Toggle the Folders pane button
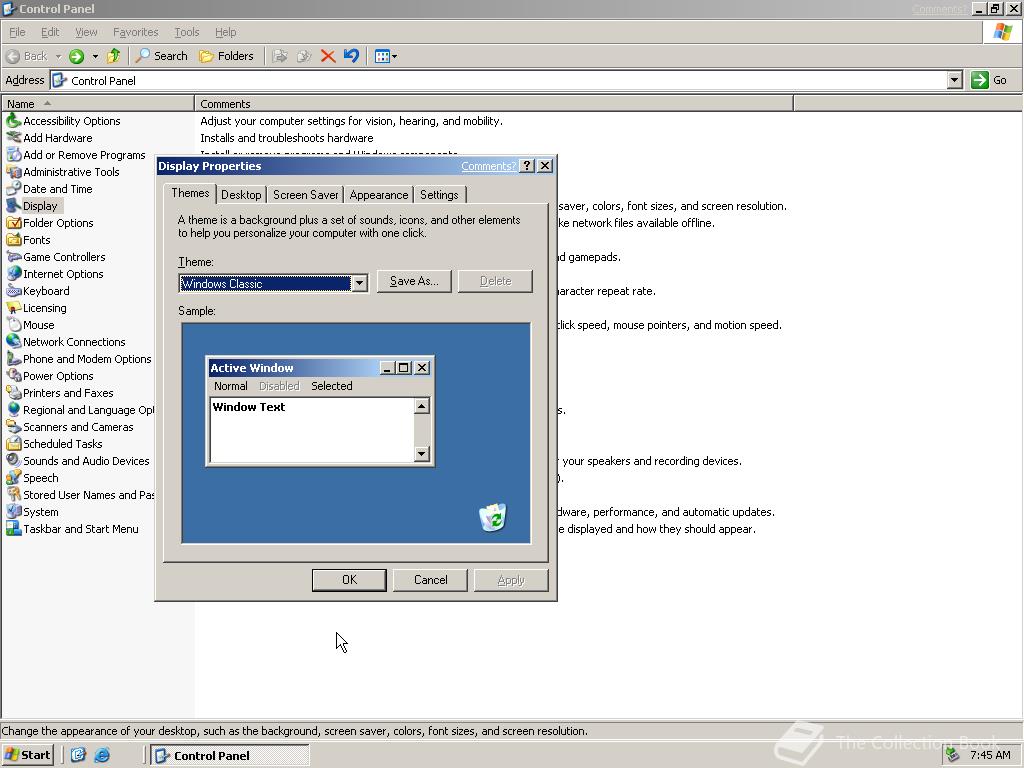Image resolution: width=1024 pixels, height=768 pixels. tap(226, 56)
